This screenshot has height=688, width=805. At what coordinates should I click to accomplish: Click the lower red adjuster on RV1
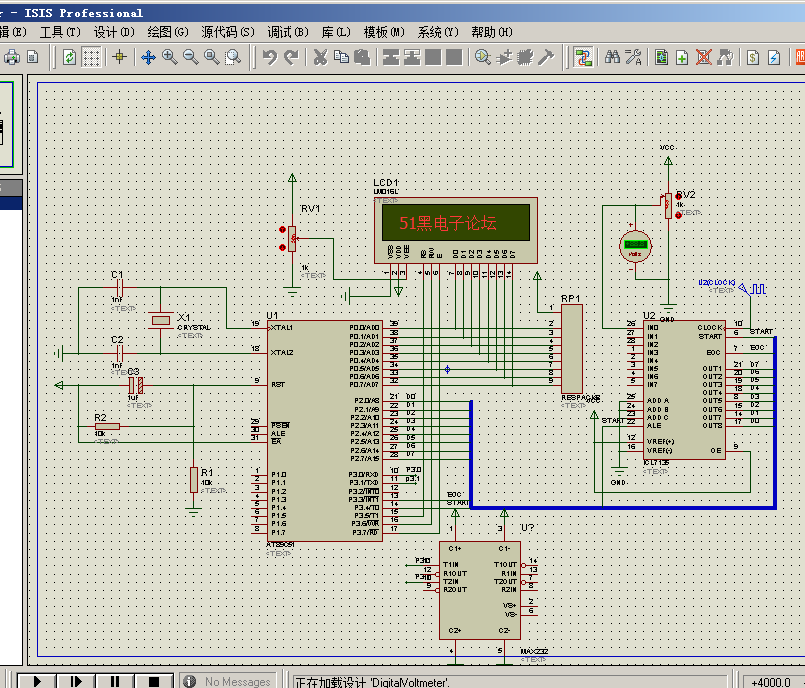(x=282, y=247)
